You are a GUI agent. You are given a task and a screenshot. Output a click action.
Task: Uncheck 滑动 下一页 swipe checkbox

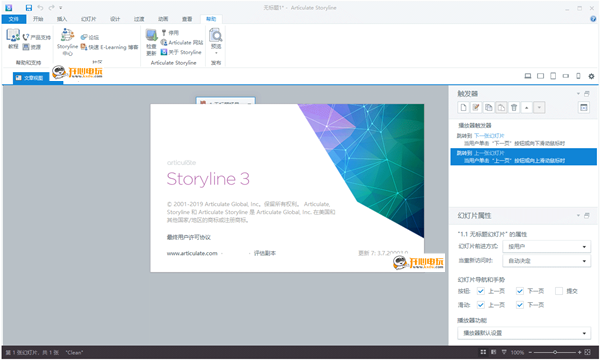(x=520, y=305)
